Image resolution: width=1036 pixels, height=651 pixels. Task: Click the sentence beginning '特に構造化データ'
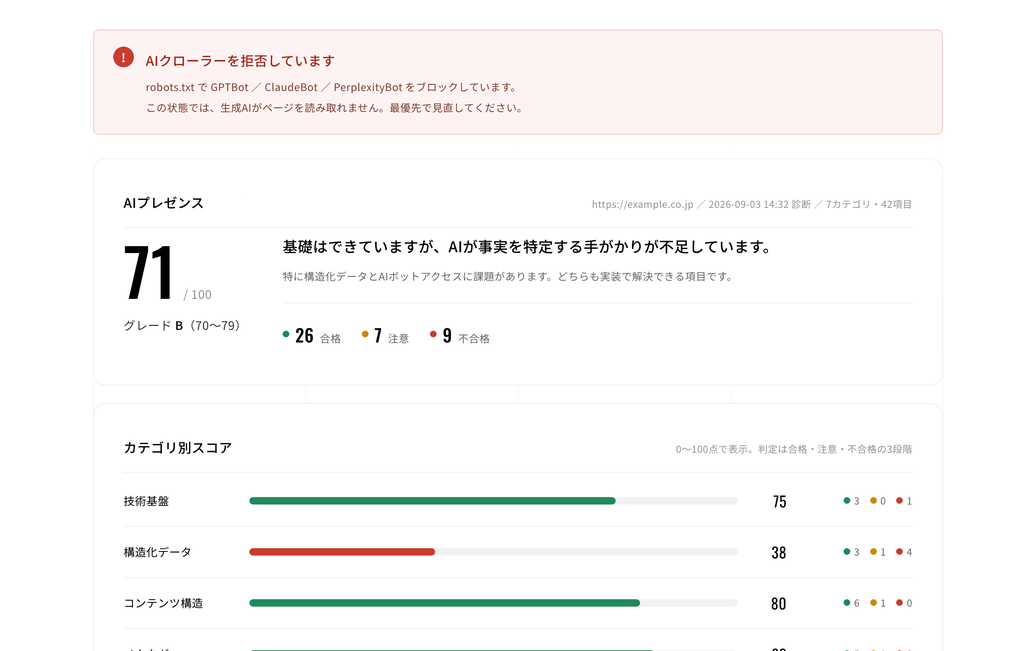point(508,276)
